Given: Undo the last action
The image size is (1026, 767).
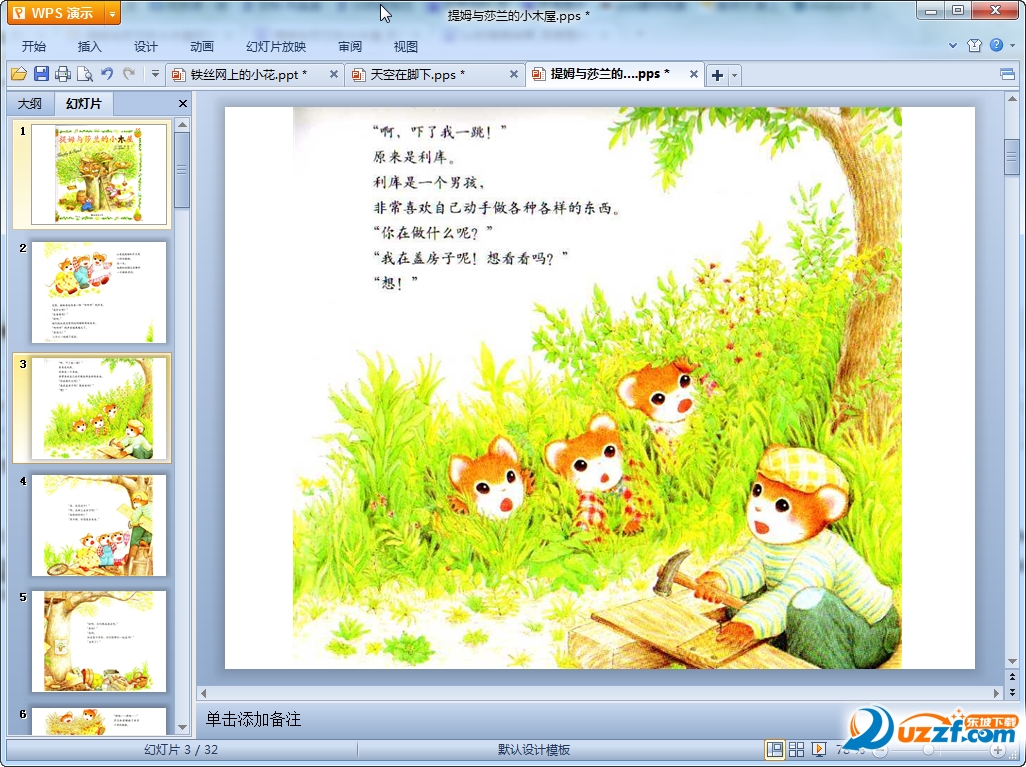Looking at the screenshot, I should [x=107, y=74].
